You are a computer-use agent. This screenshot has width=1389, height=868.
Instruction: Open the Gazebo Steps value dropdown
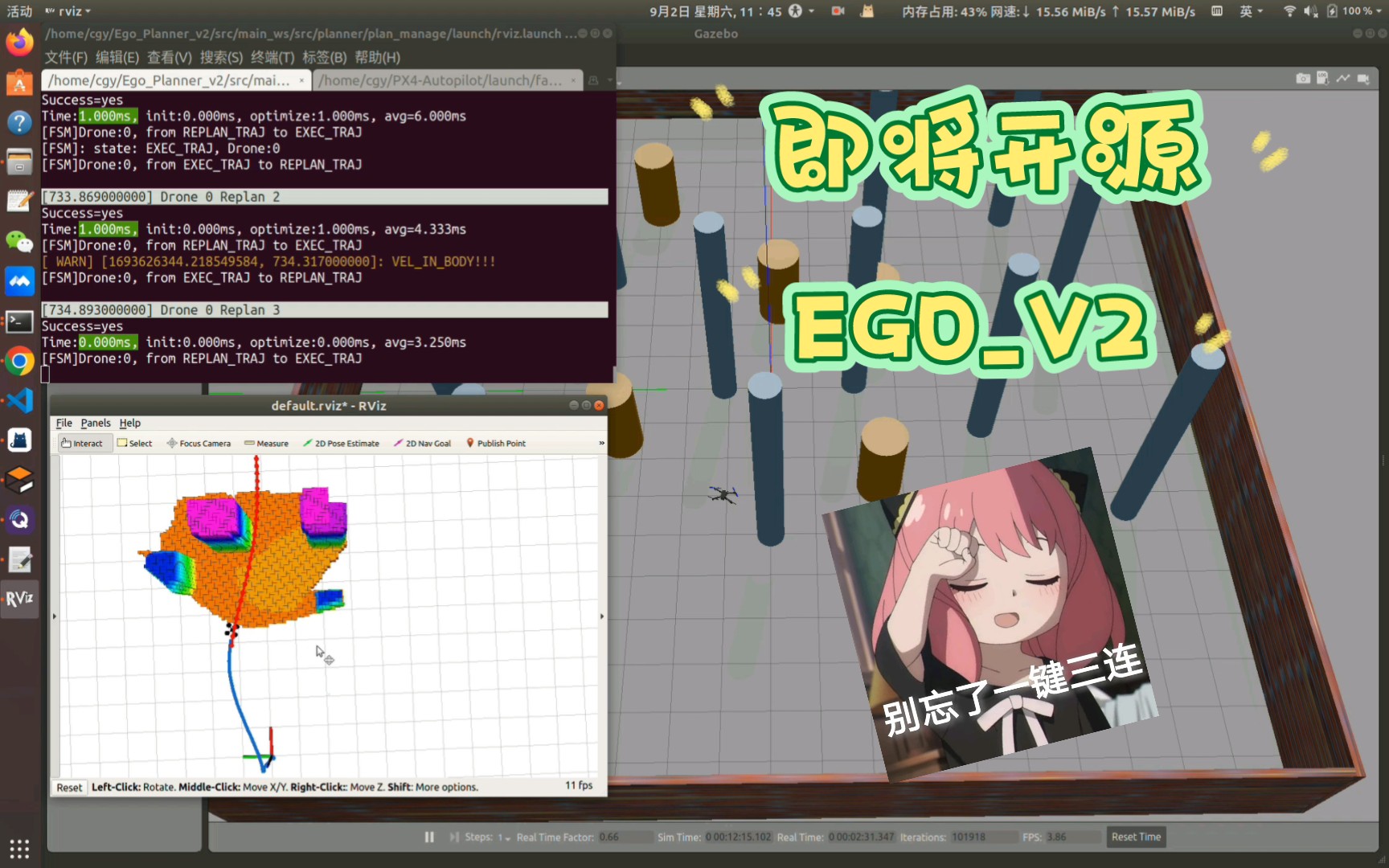504,837
